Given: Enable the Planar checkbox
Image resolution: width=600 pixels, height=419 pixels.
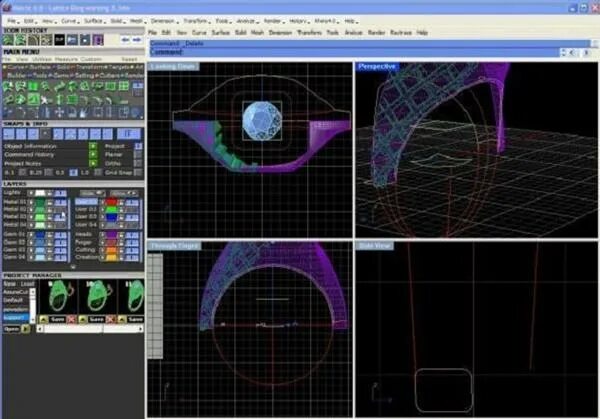Looking at the screenshot, I should coord(138,155).
